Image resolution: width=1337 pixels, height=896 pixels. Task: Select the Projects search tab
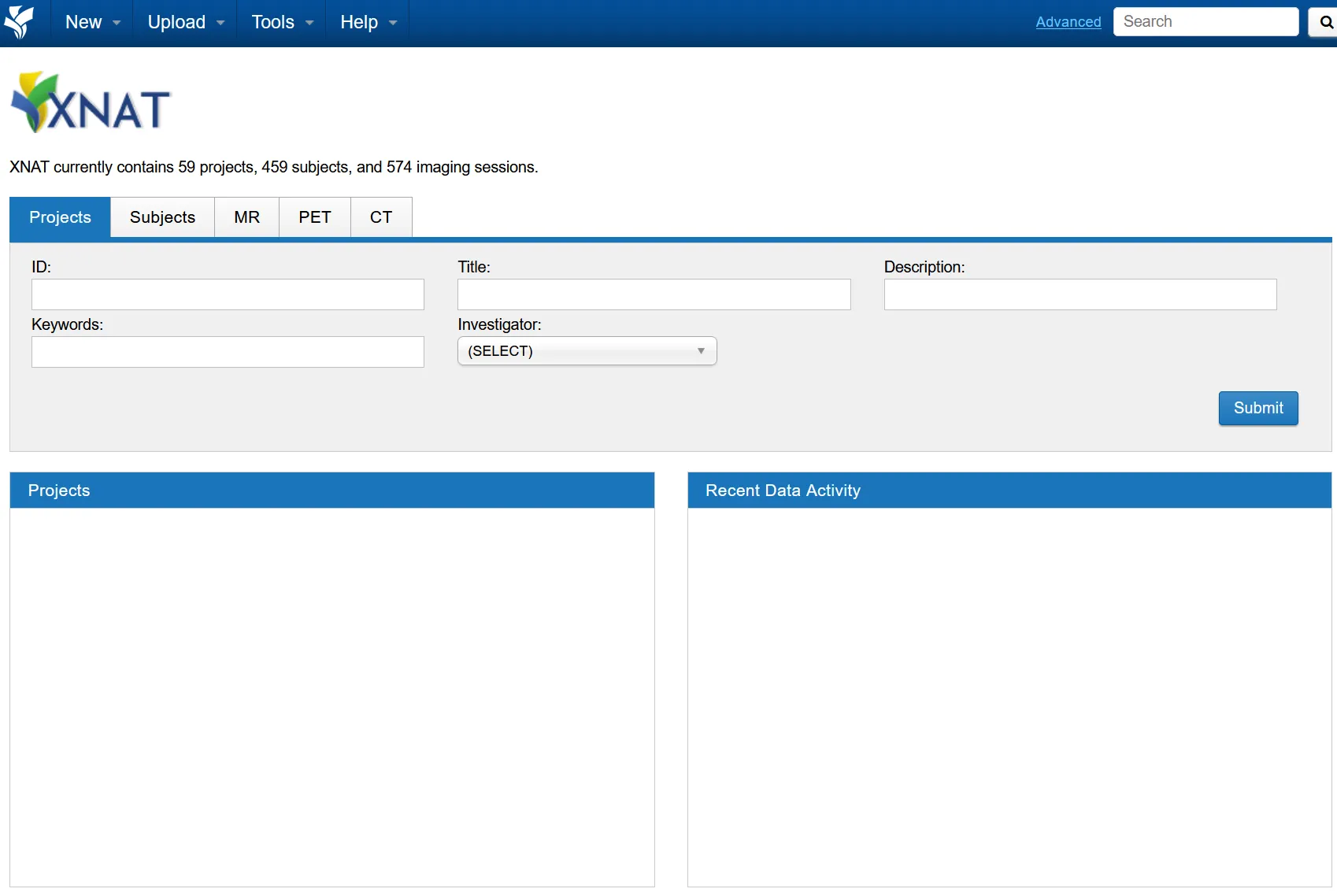tap(60, 217)
